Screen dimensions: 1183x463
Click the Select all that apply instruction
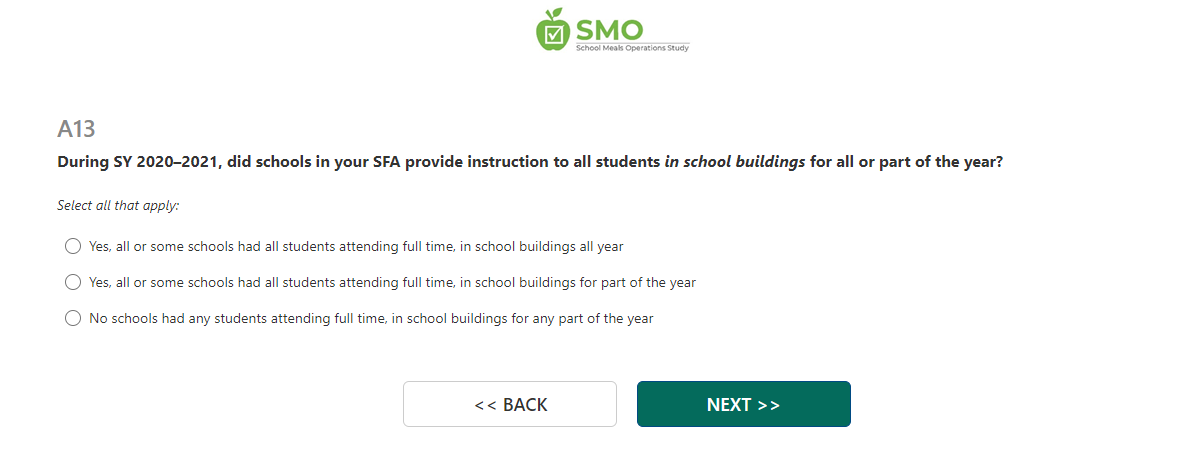point(118,205)
